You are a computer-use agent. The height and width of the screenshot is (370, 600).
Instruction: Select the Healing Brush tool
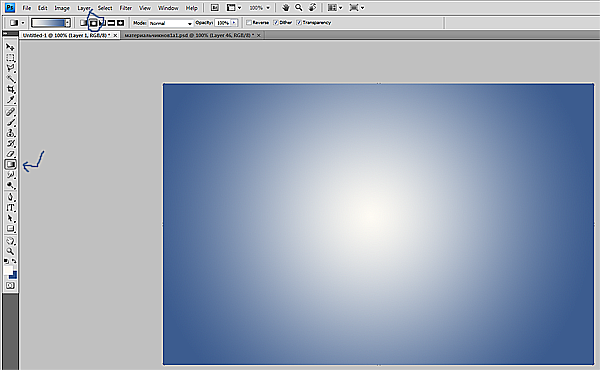10,112
